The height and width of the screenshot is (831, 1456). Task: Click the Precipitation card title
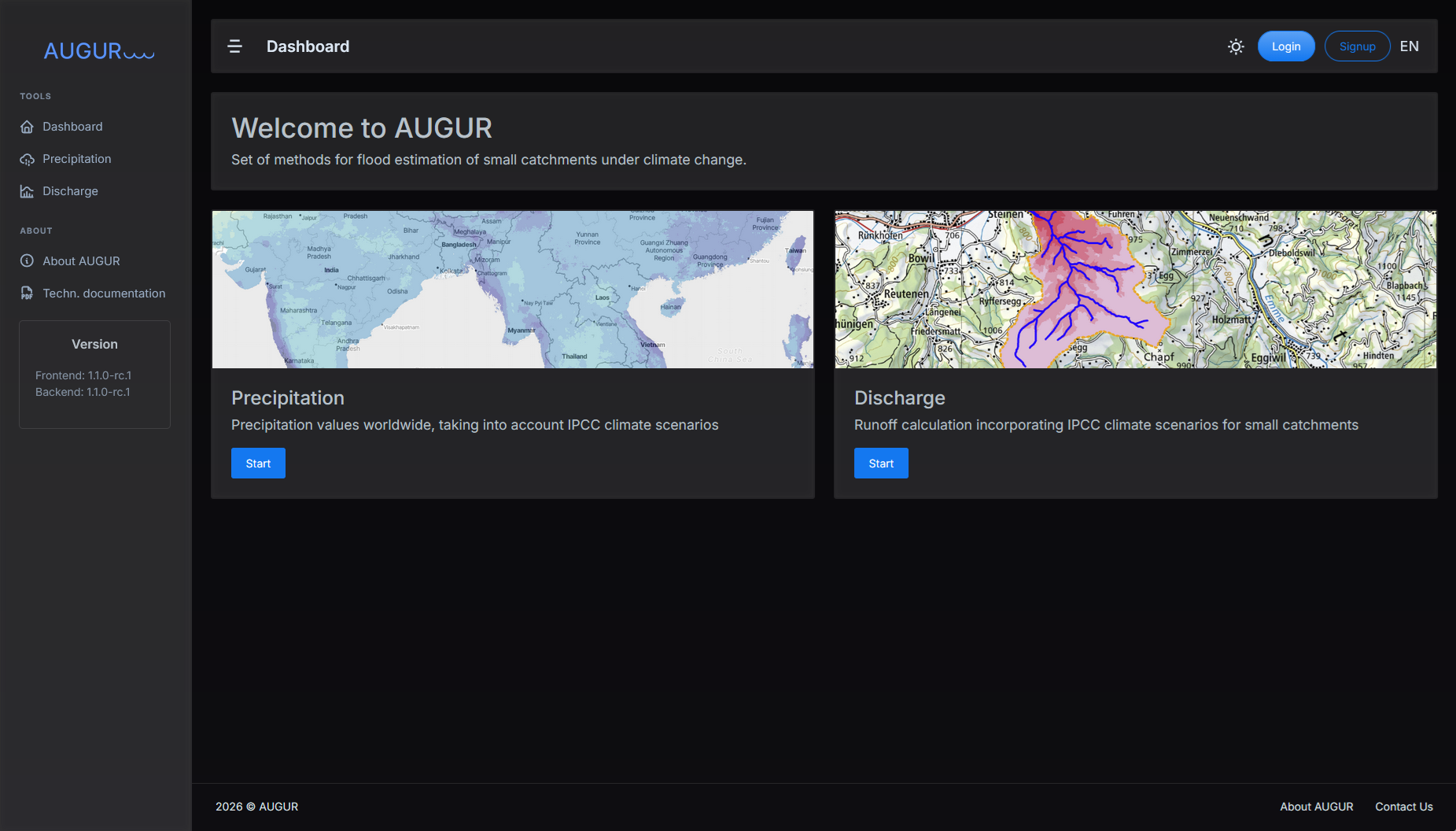pyautogui.click(x=288, y=398)
